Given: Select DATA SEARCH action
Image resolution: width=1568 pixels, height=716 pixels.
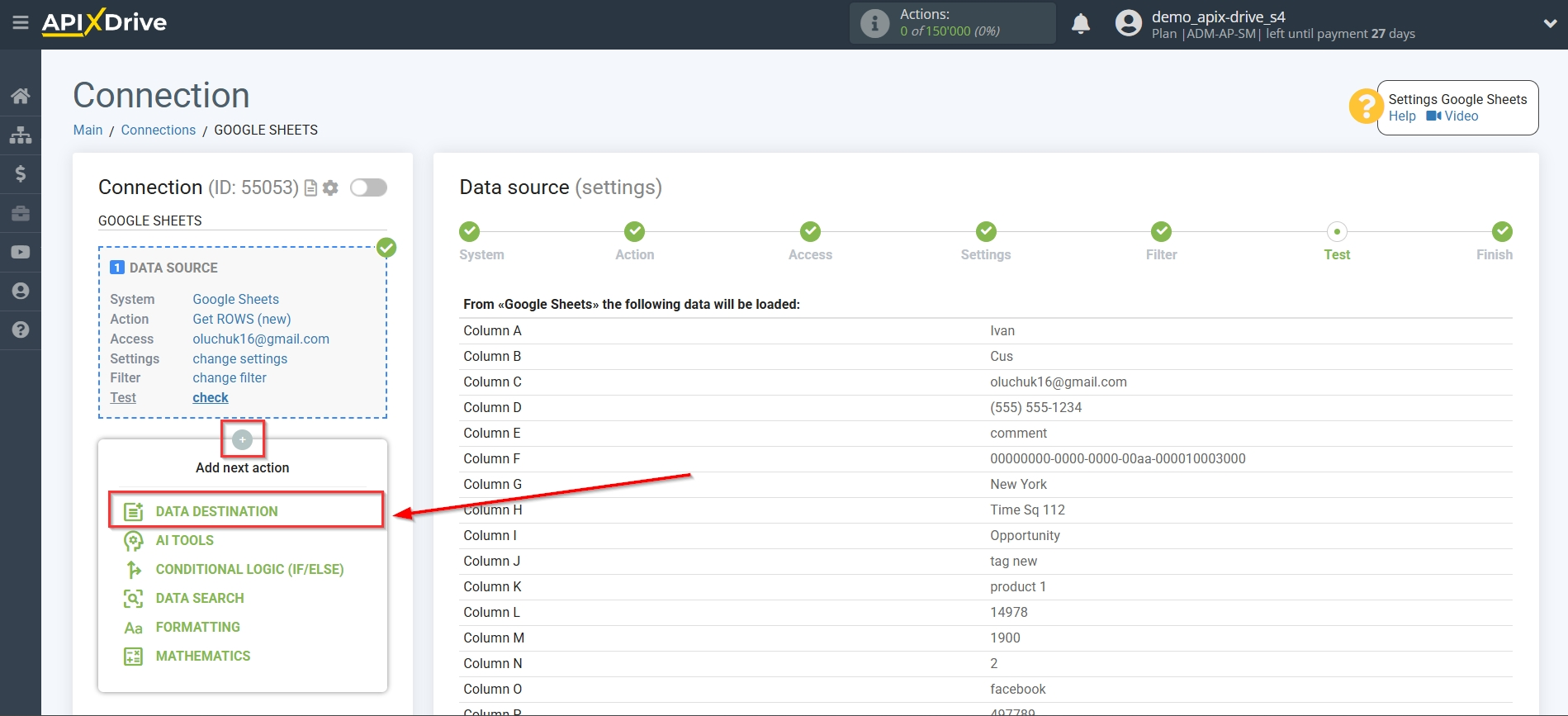Looking at the screenshot, I should point(200,598).
